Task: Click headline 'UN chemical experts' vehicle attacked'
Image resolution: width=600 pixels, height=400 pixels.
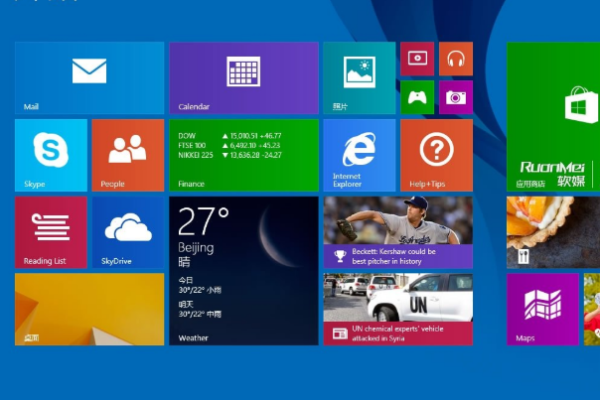Action: 398,333
